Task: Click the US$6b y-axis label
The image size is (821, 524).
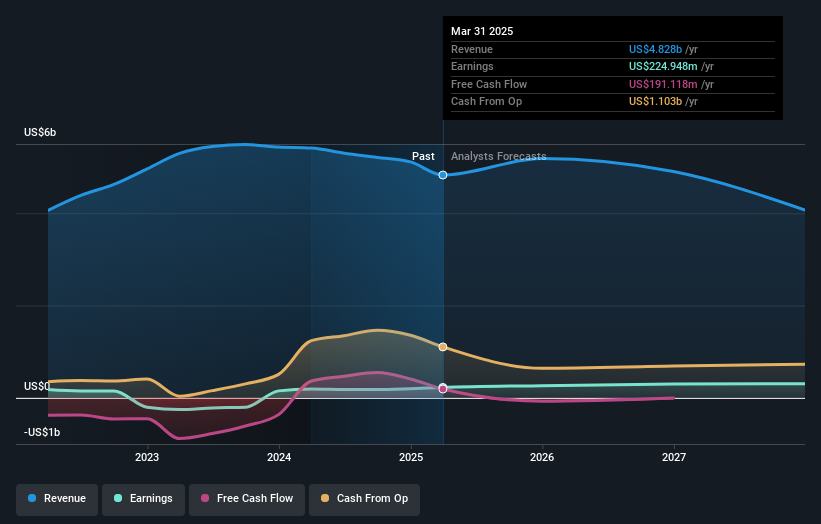Action: (x=40, y=132)
